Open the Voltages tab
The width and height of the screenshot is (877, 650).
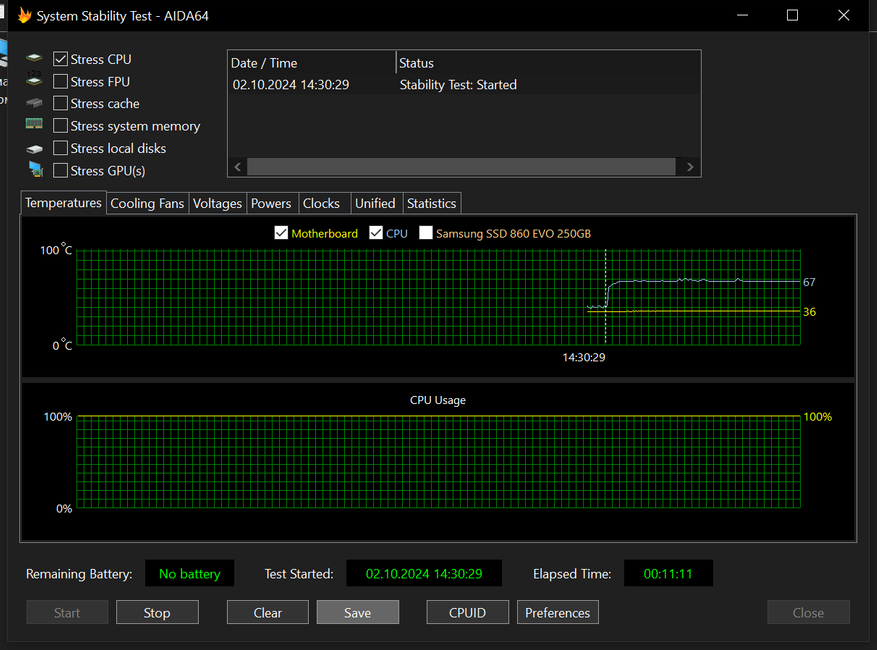pos(217,203)
